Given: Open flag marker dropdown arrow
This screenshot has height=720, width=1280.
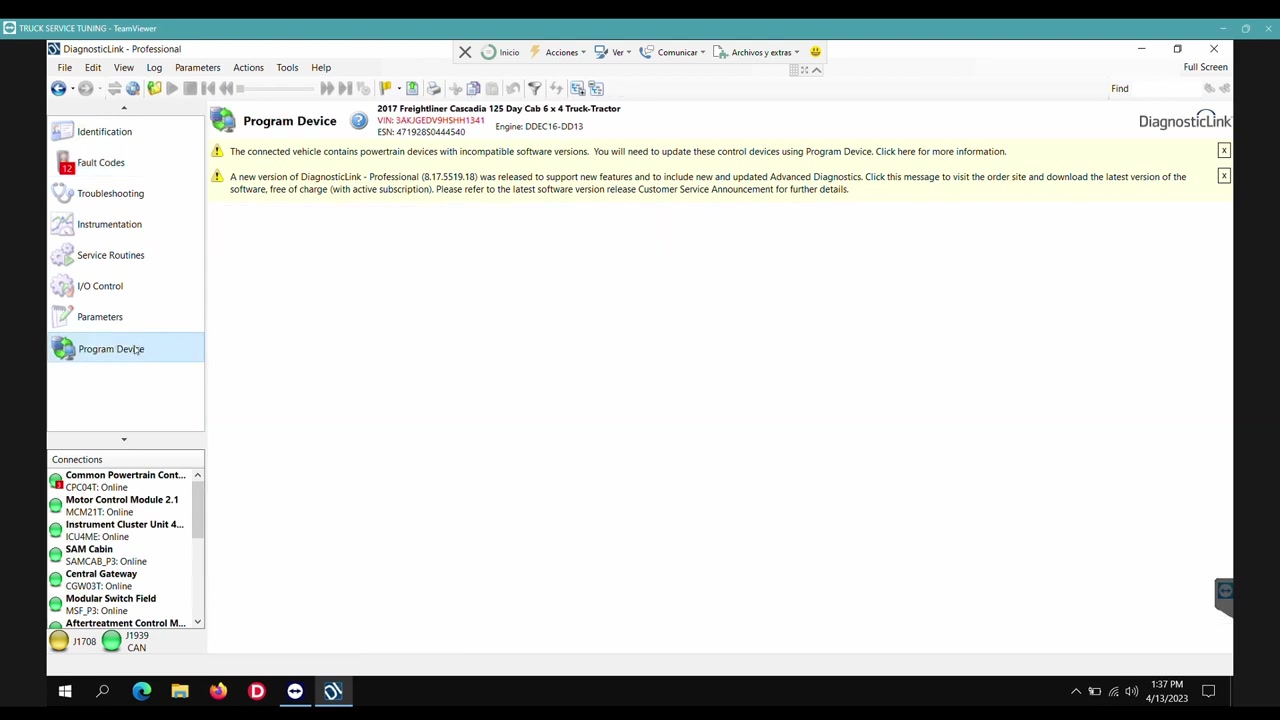Looking at the screenshot, I should coord(398,89).
